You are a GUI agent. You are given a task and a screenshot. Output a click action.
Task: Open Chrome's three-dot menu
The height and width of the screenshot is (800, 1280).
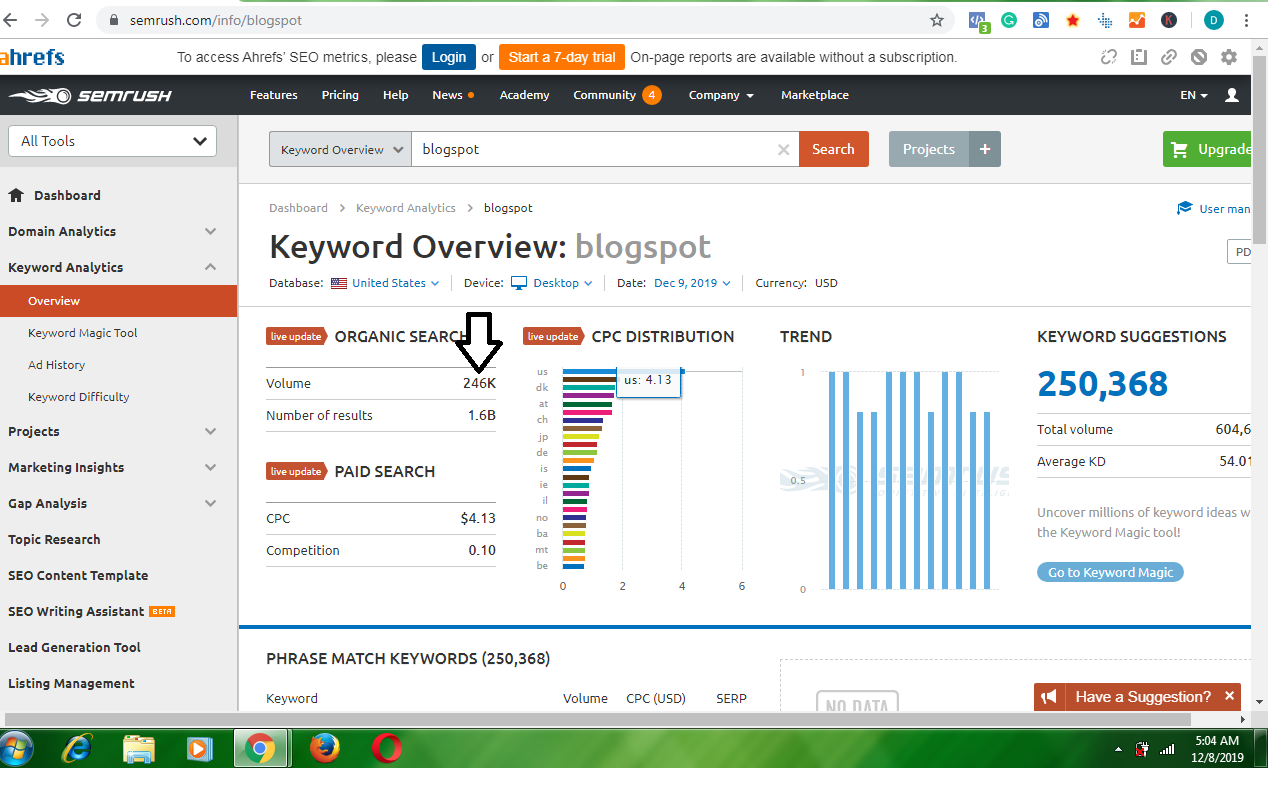(x=1246, y=20)
